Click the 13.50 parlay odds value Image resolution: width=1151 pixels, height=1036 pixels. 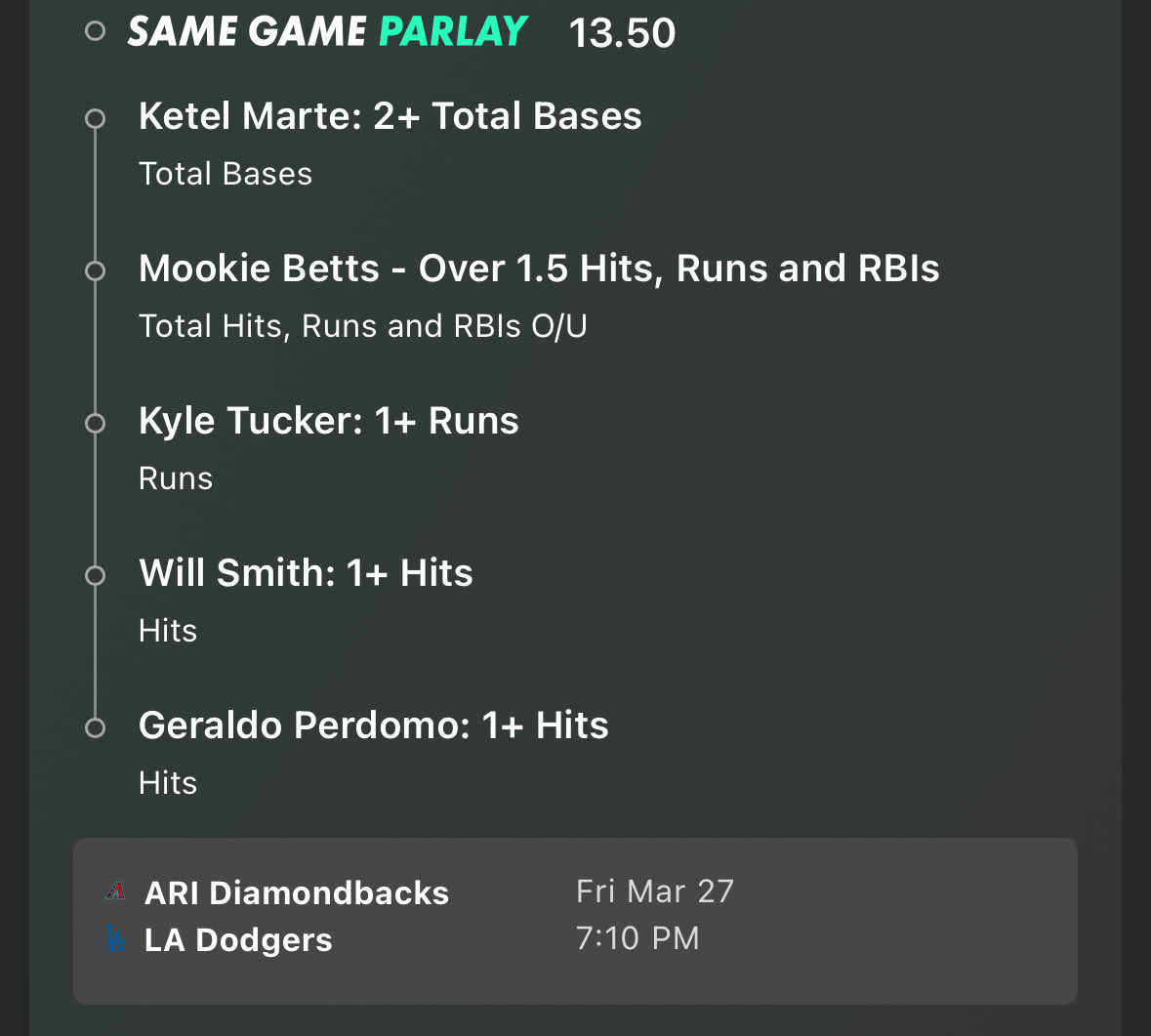pos(622,33)
